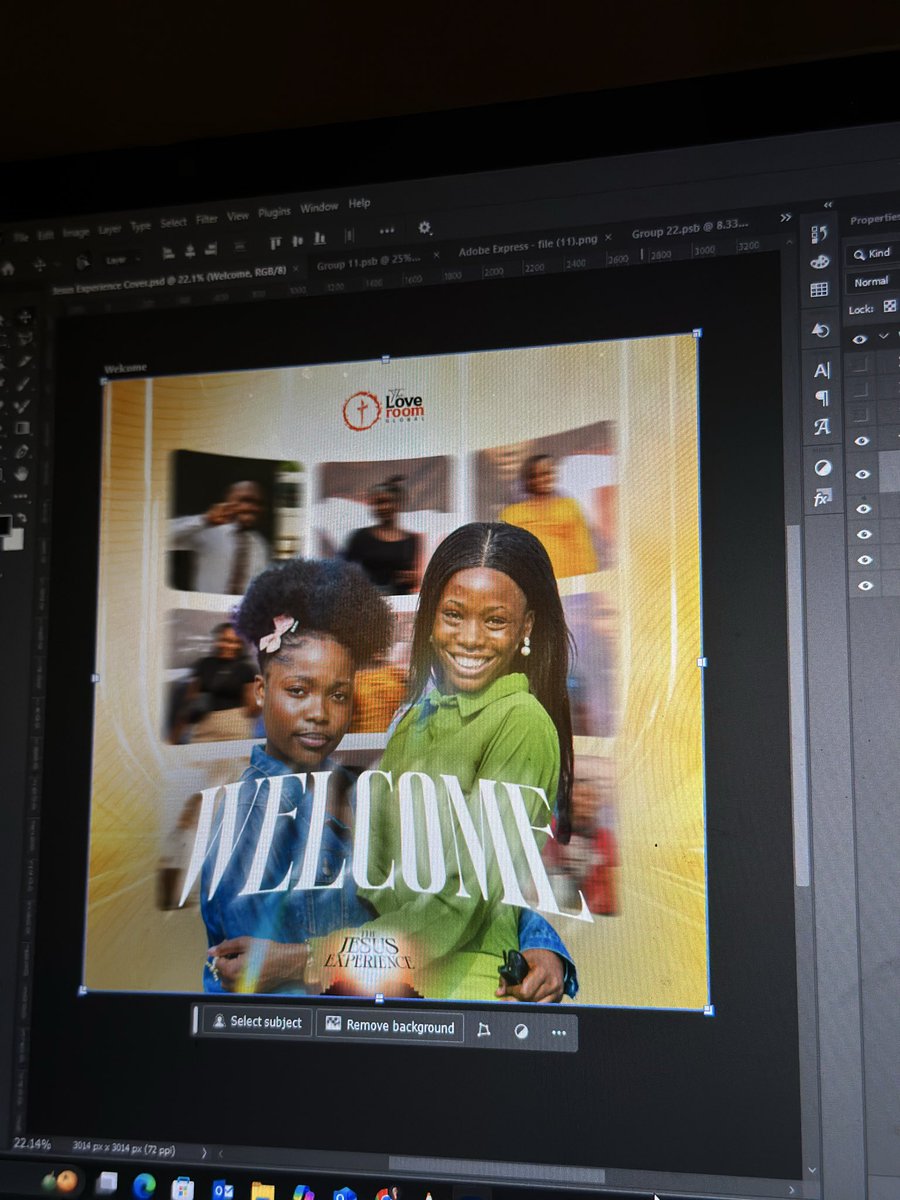This screenshot has height=1200, width=900.
Task: Open the Character panel icon
Action: click(822, 370)
